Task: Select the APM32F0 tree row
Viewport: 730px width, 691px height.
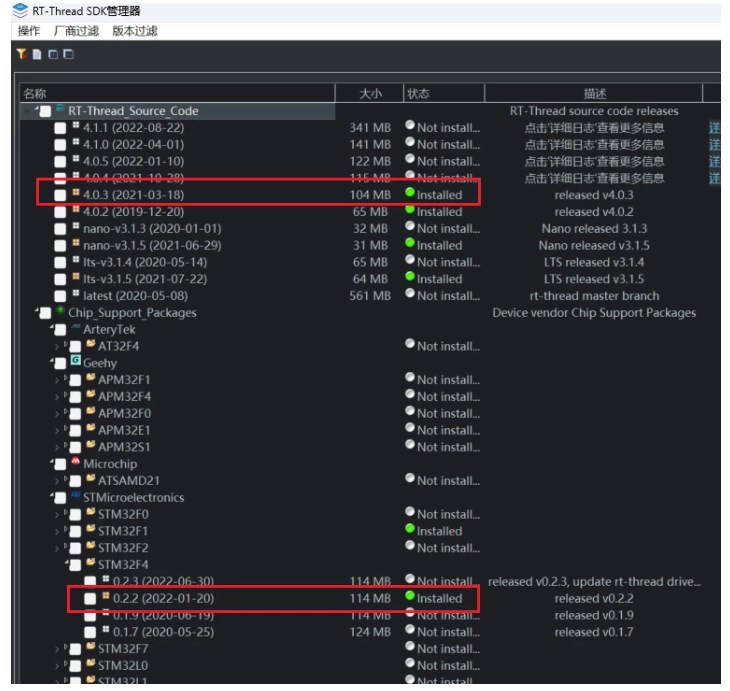Action: 124,413
